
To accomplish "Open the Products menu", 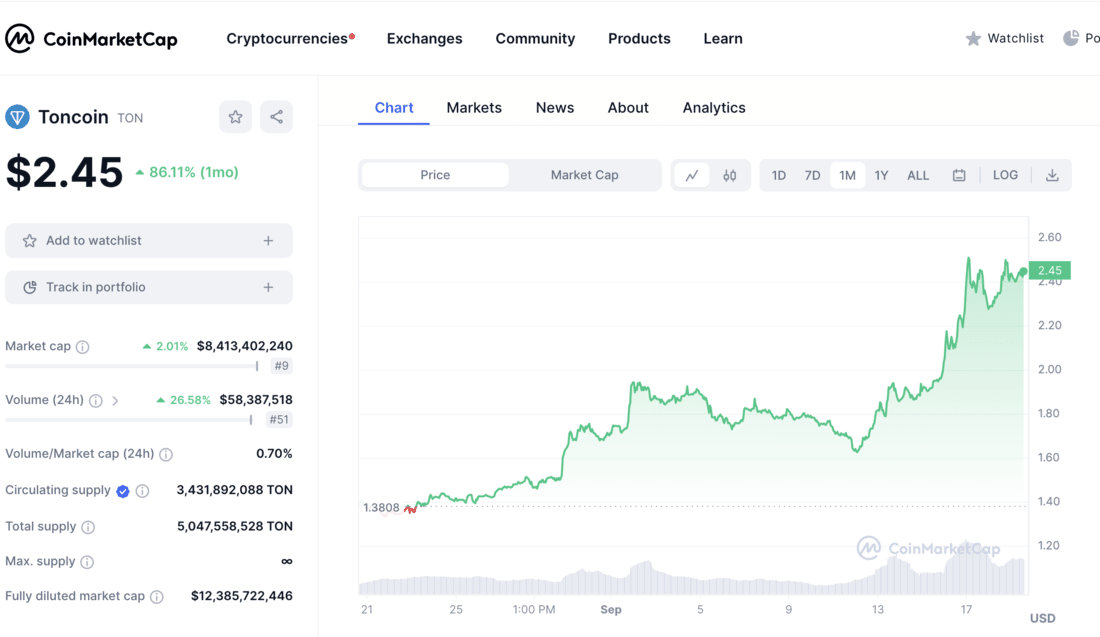I will point(639,39).
